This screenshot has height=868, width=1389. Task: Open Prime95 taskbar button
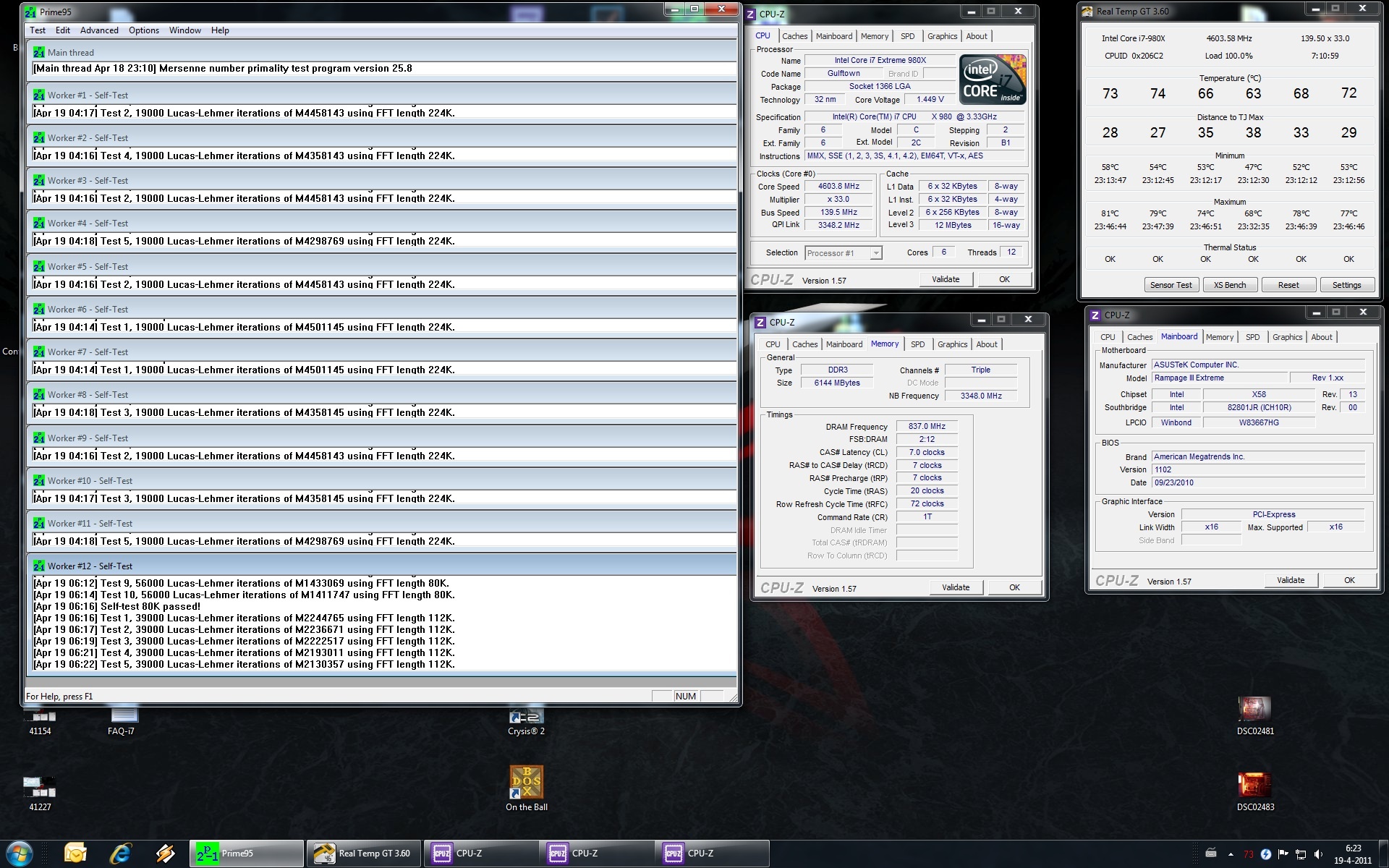pos(247,854)
